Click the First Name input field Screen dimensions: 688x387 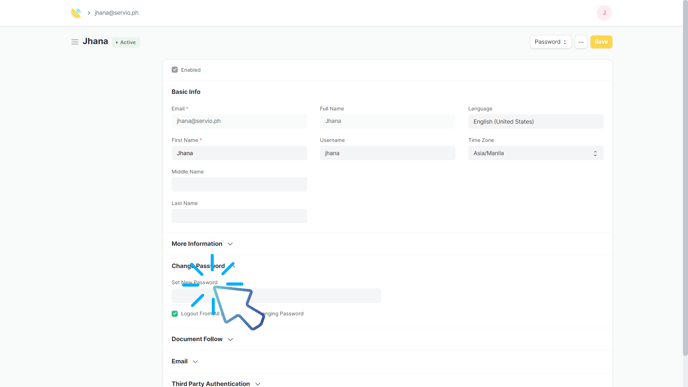pyautogui.click(x=239, y=153)
